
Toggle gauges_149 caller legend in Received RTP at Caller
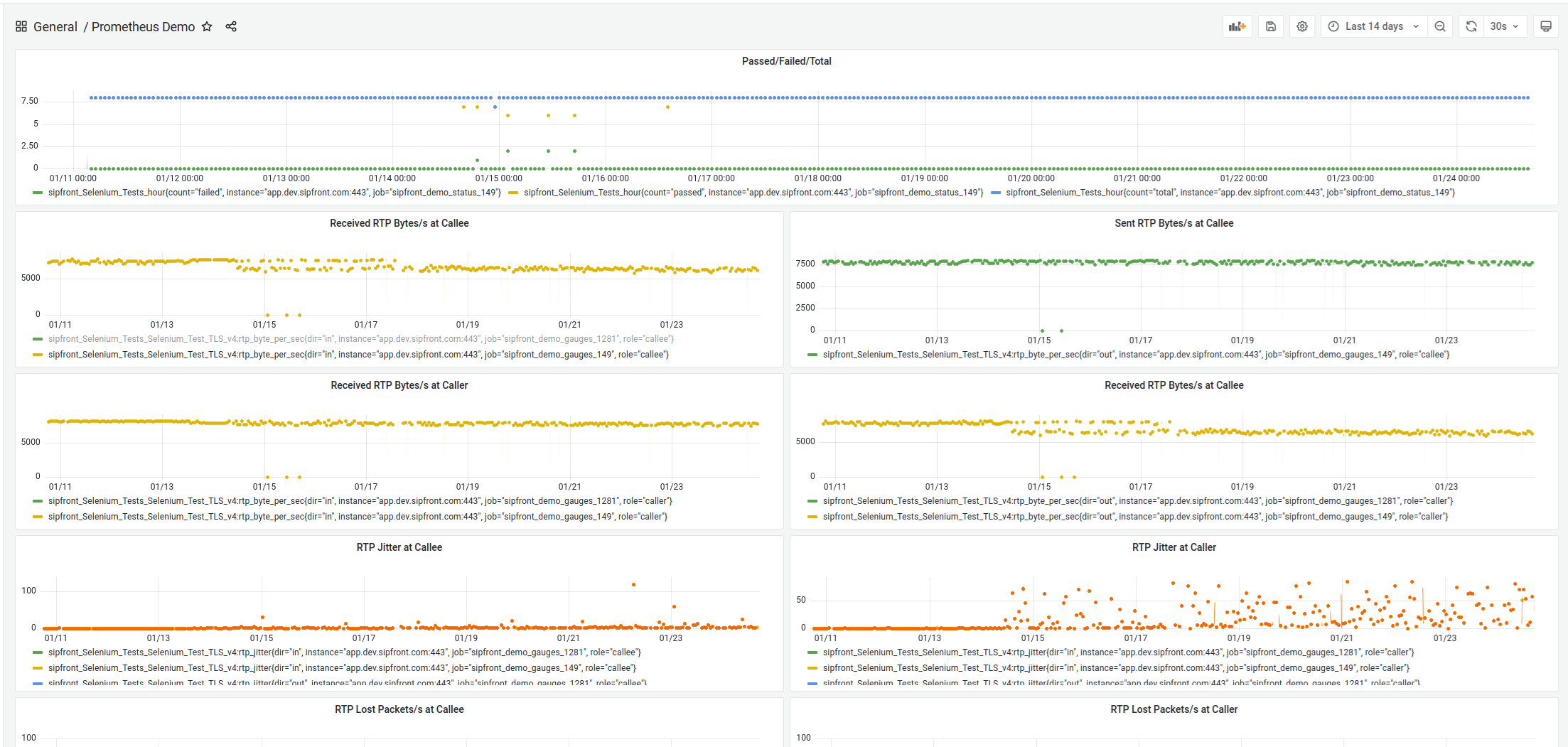pyautogui.click(x=358, y=517)
